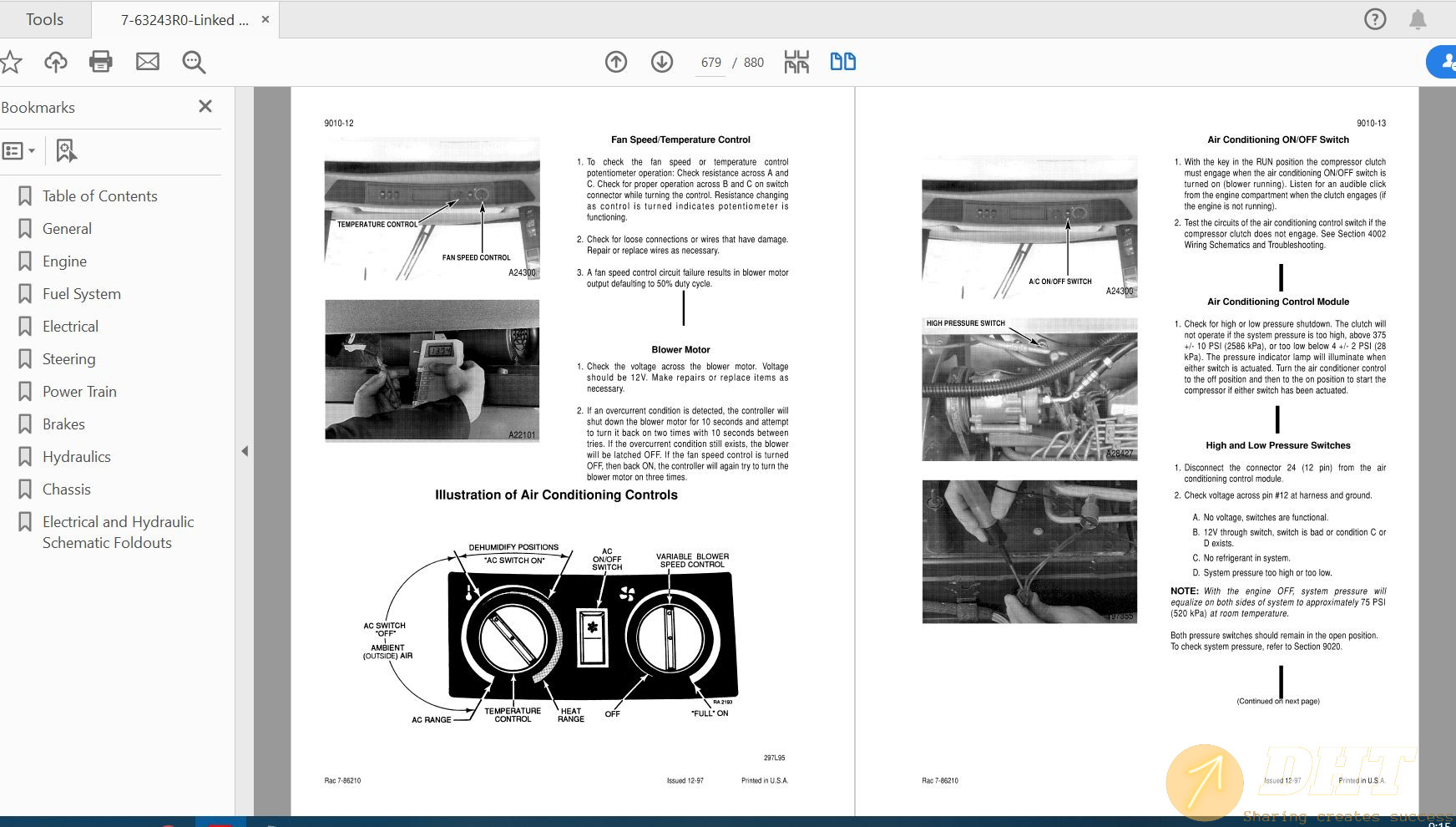This screenshot has width=1456, height=827.
Task: Jump to the Hydraulics bookmark
Action: coord(76,457)
